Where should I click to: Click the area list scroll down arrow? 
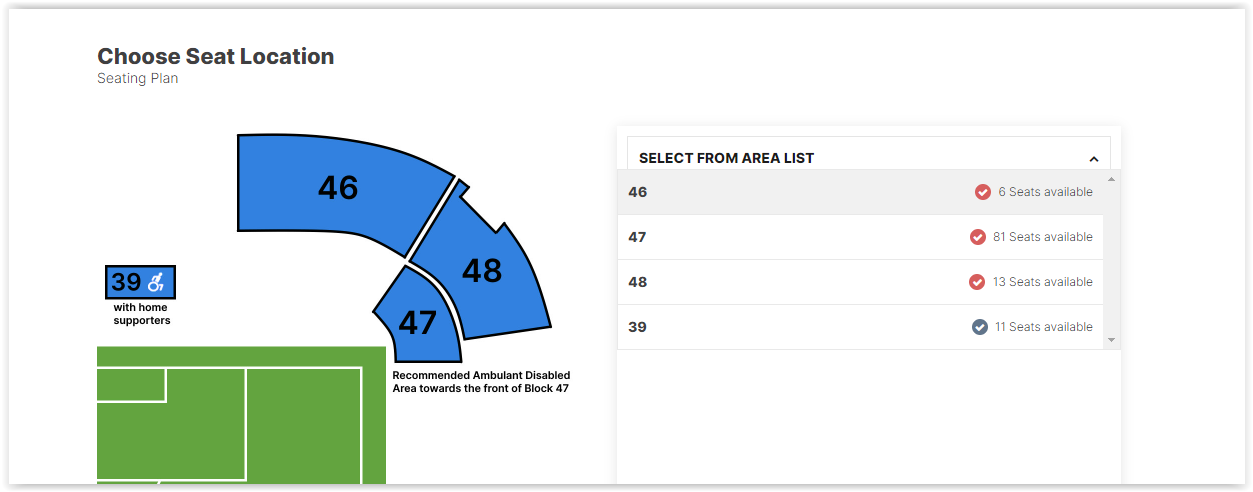tap(1111, 340)
